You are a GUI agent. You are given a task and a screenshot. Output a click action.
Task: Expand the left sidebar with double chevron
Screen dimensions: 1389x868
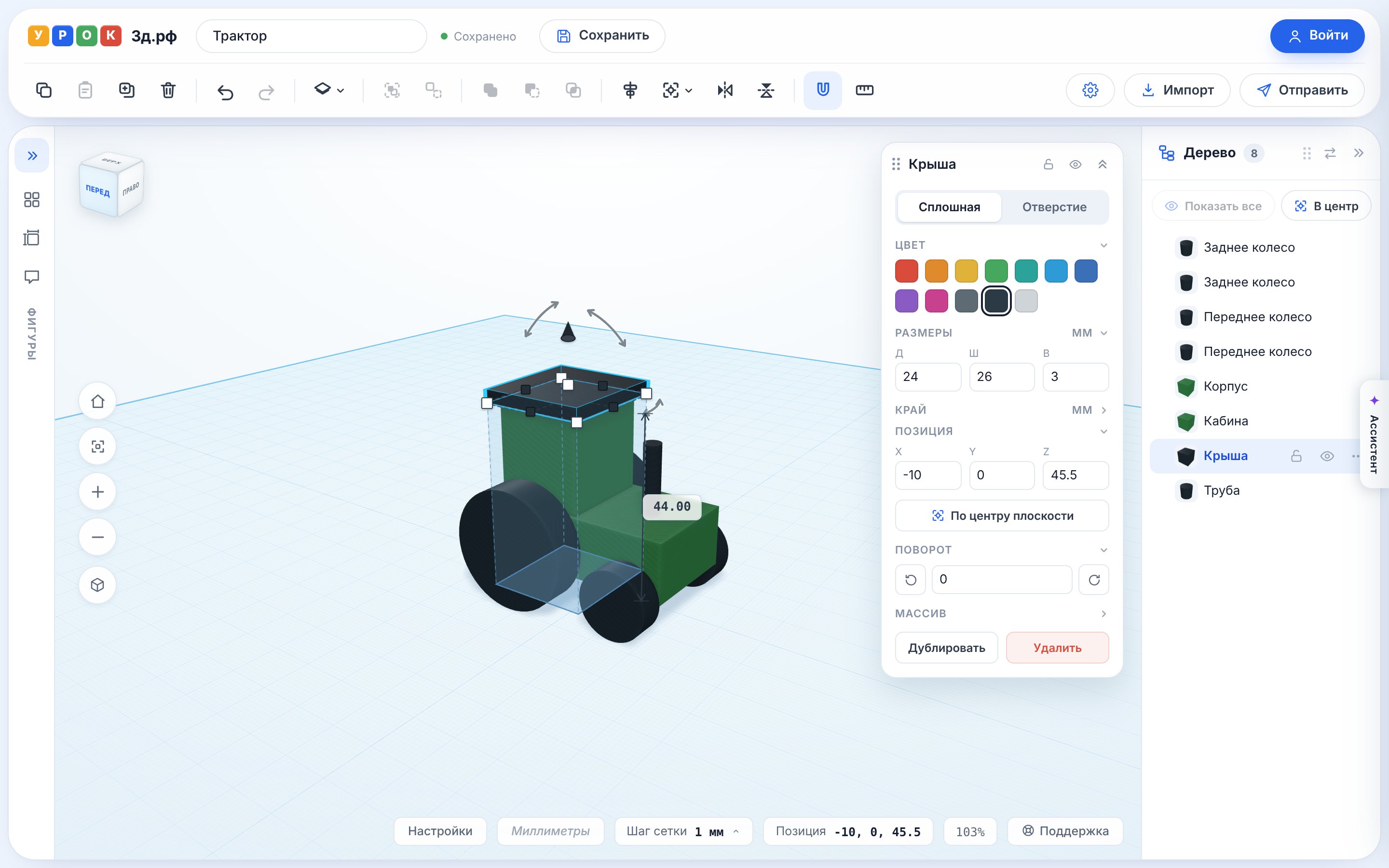[32, 156]
